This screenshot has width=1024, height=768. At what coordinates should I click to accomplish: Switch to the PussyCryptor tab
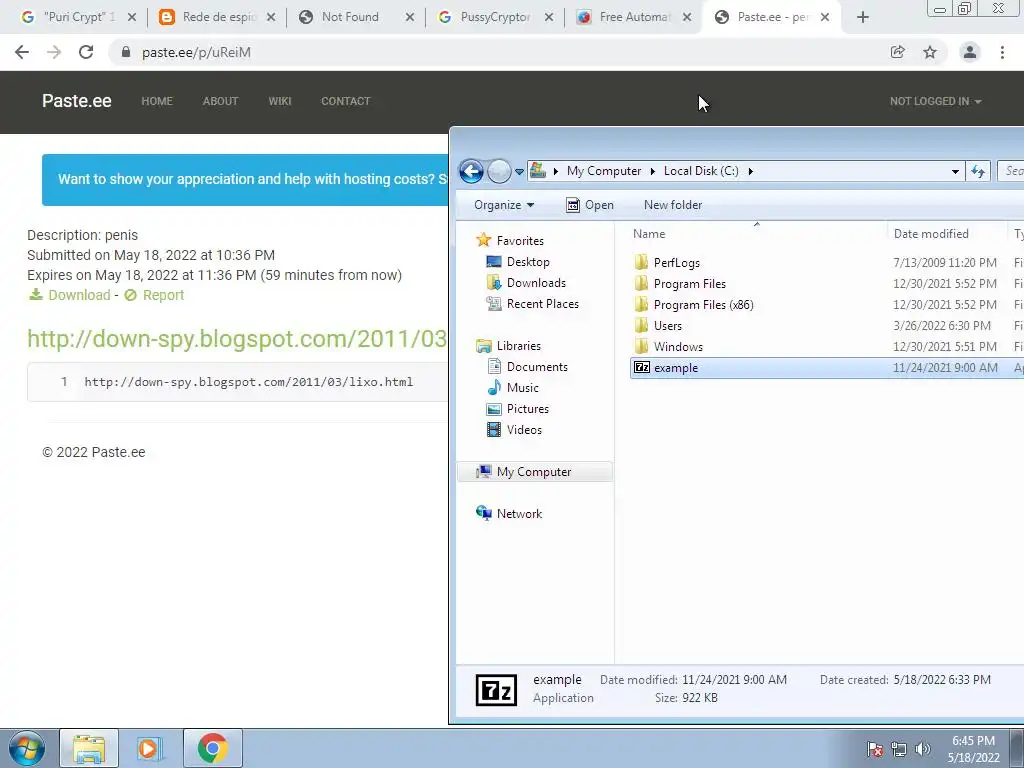494,17
